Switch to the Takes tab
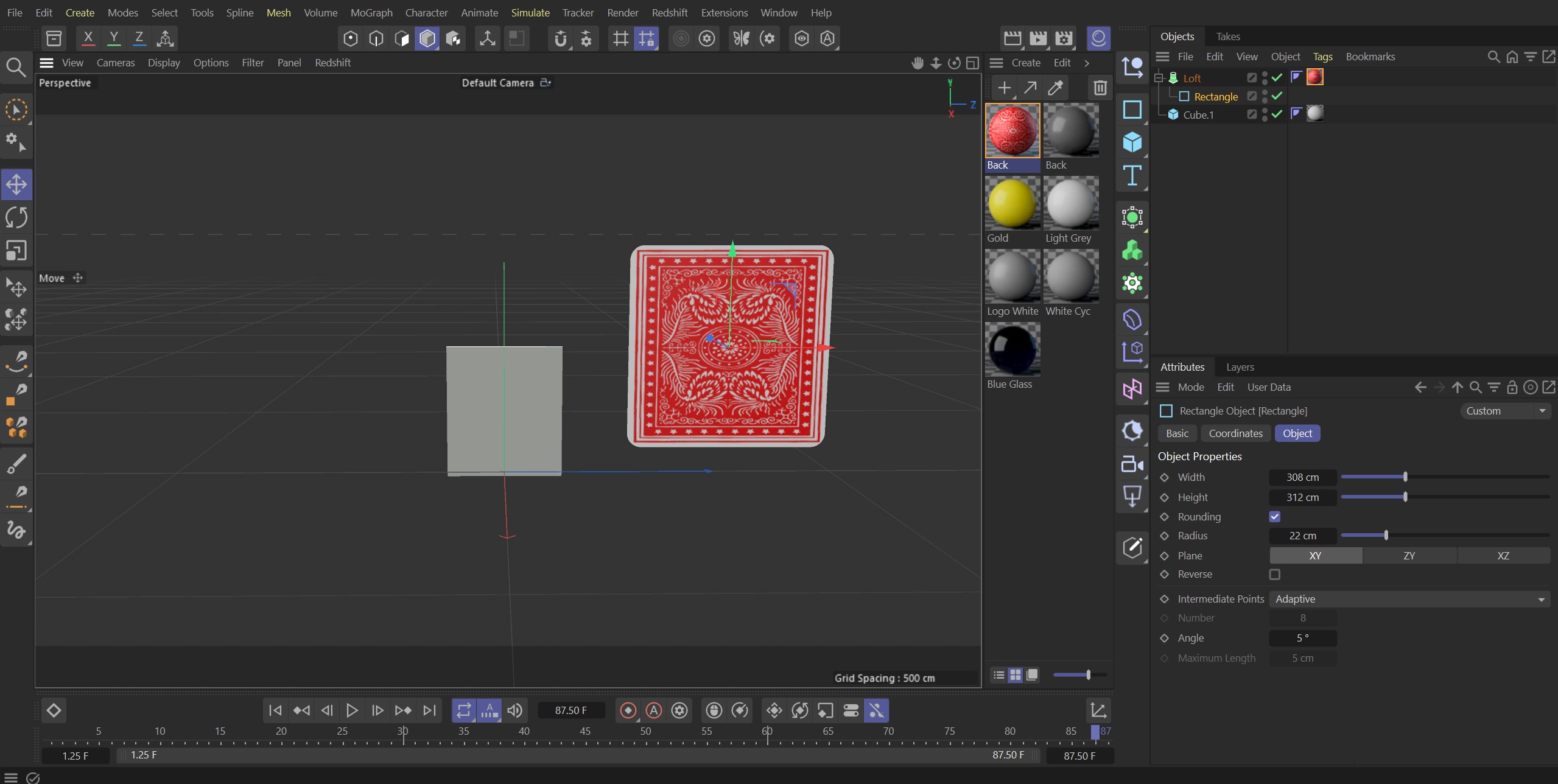1558x784 pixels. tap(1227, 37)
